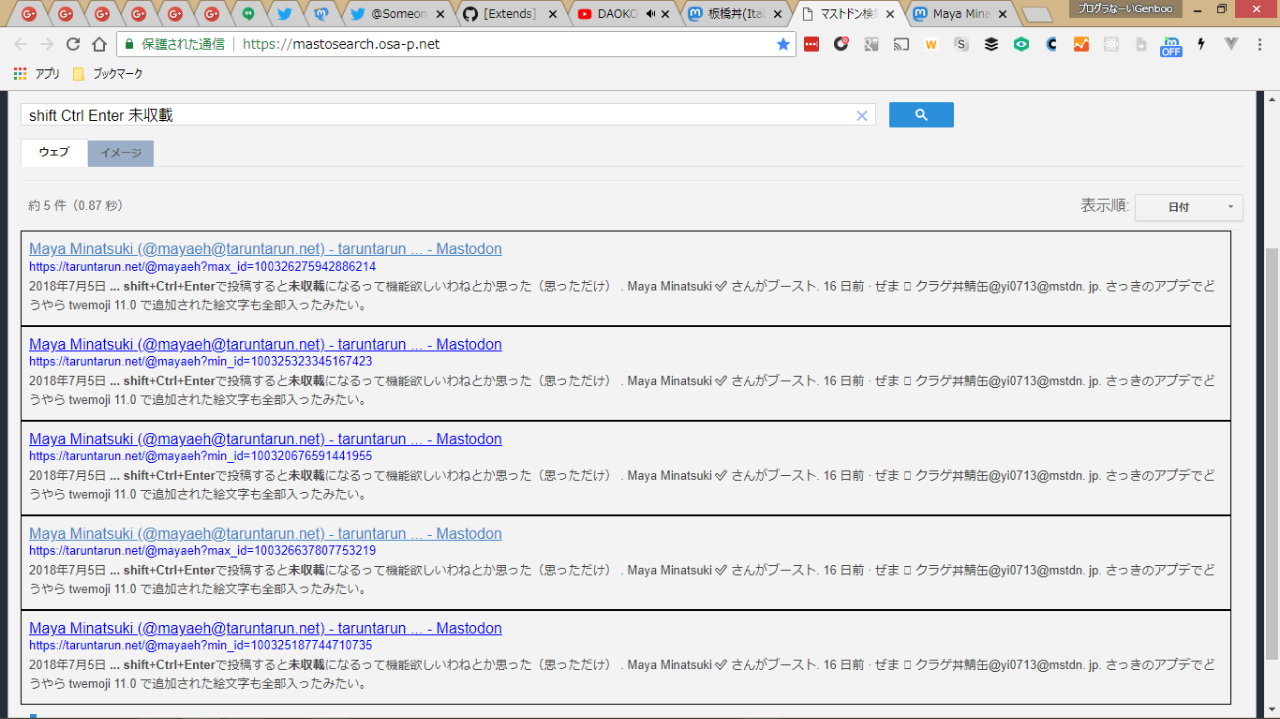Open first Maya Minatsuki result title link
The width and height of the screenshot is (1280, 719).
tap(265, 249)
